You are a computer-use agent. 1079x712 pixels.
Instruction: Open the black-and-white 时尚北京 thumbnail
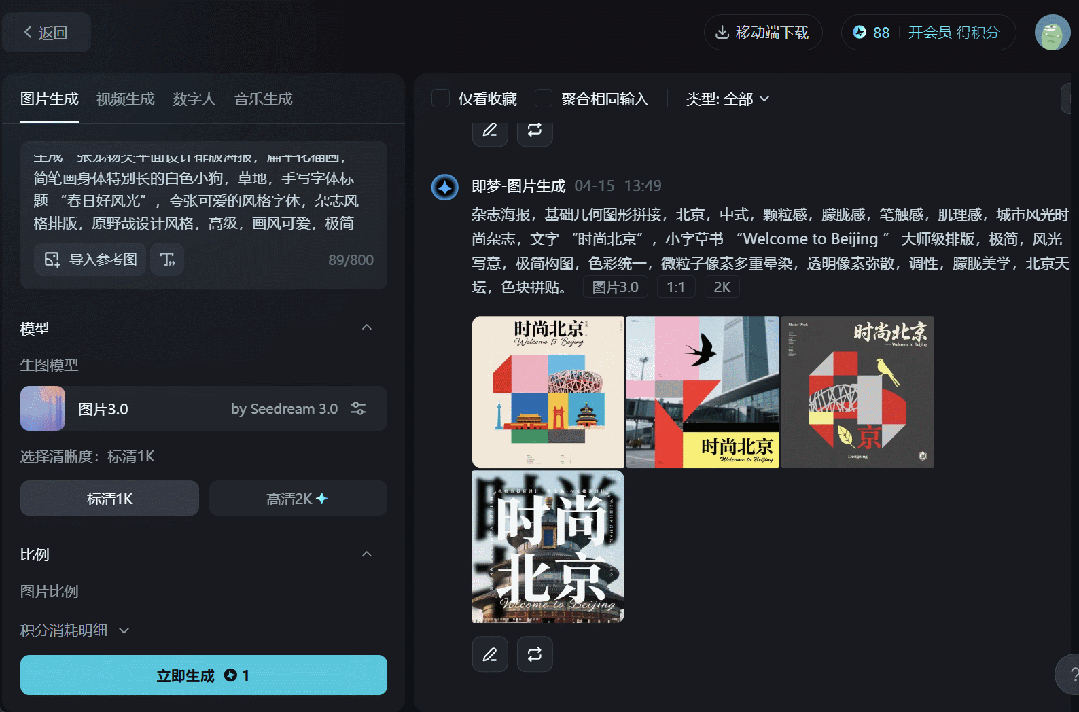[547, 546]
